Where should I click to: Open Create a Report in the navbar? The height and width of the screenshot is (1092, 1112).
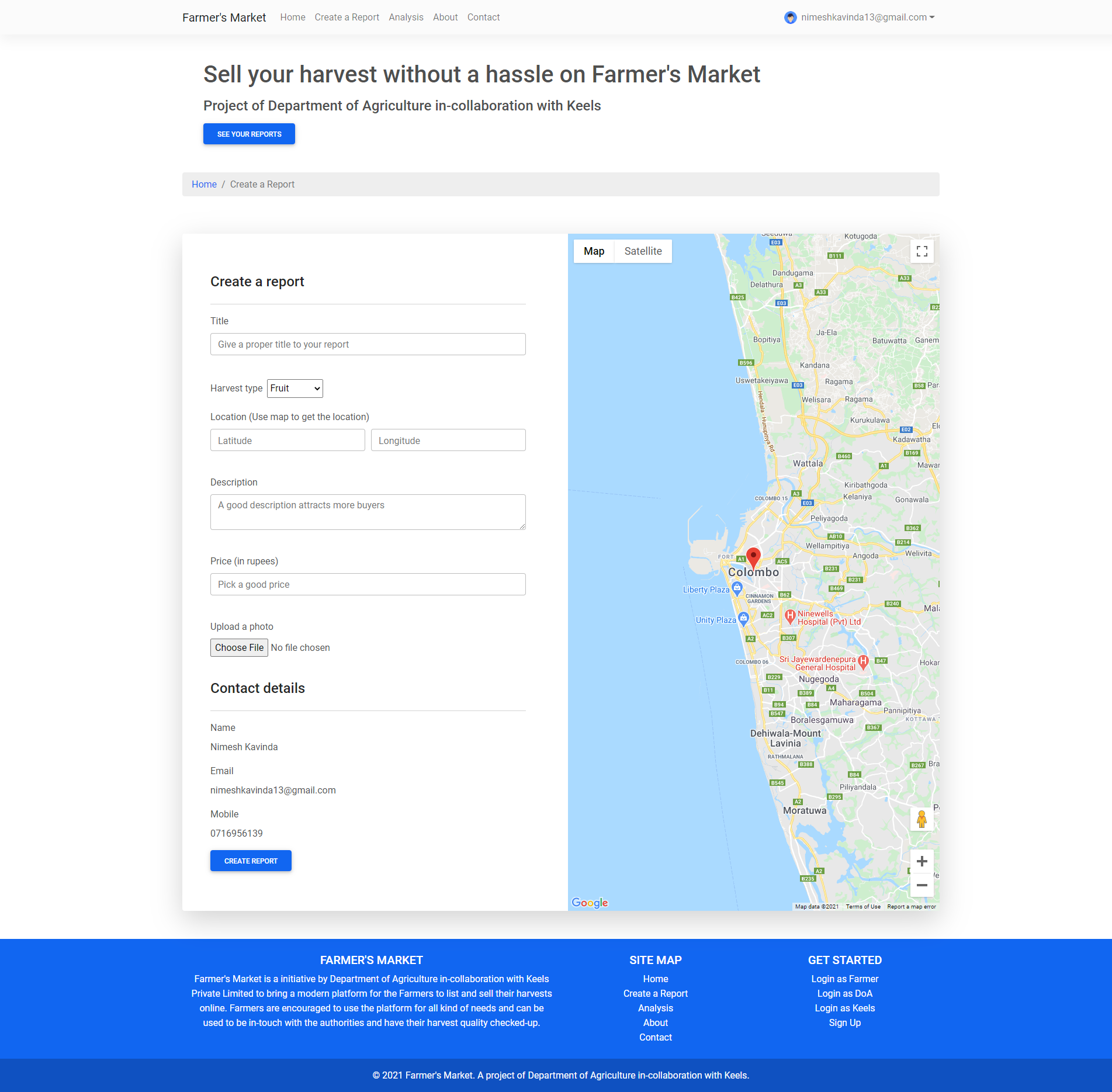[347, 18]
